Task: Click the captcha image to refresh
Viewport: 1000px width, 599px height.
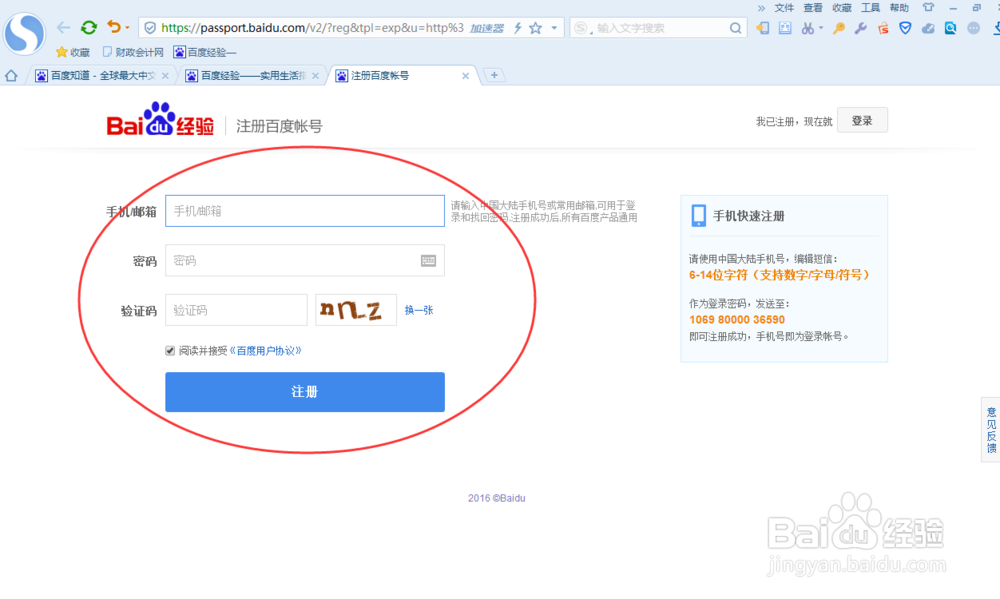Action: coord(356,310)
